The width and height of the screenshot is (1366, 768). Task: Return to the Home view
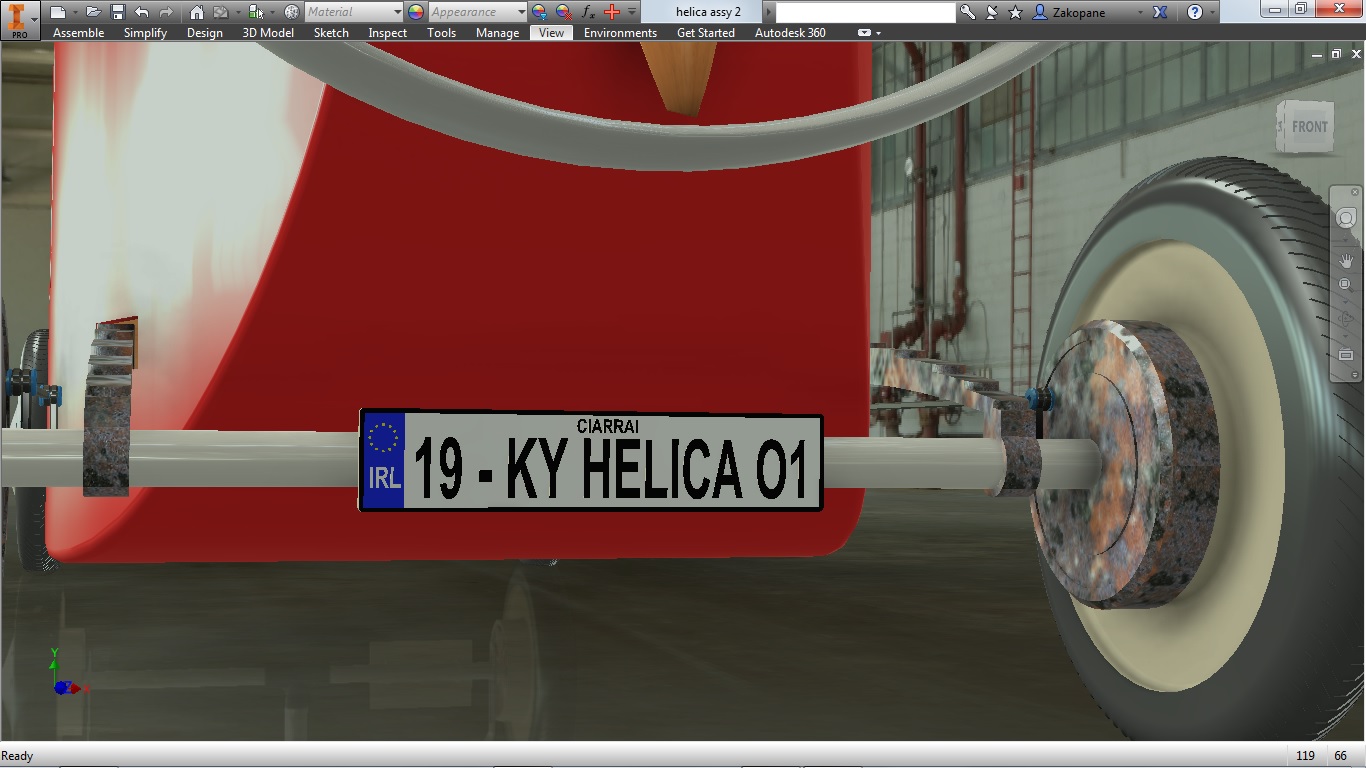pos(197,12)
